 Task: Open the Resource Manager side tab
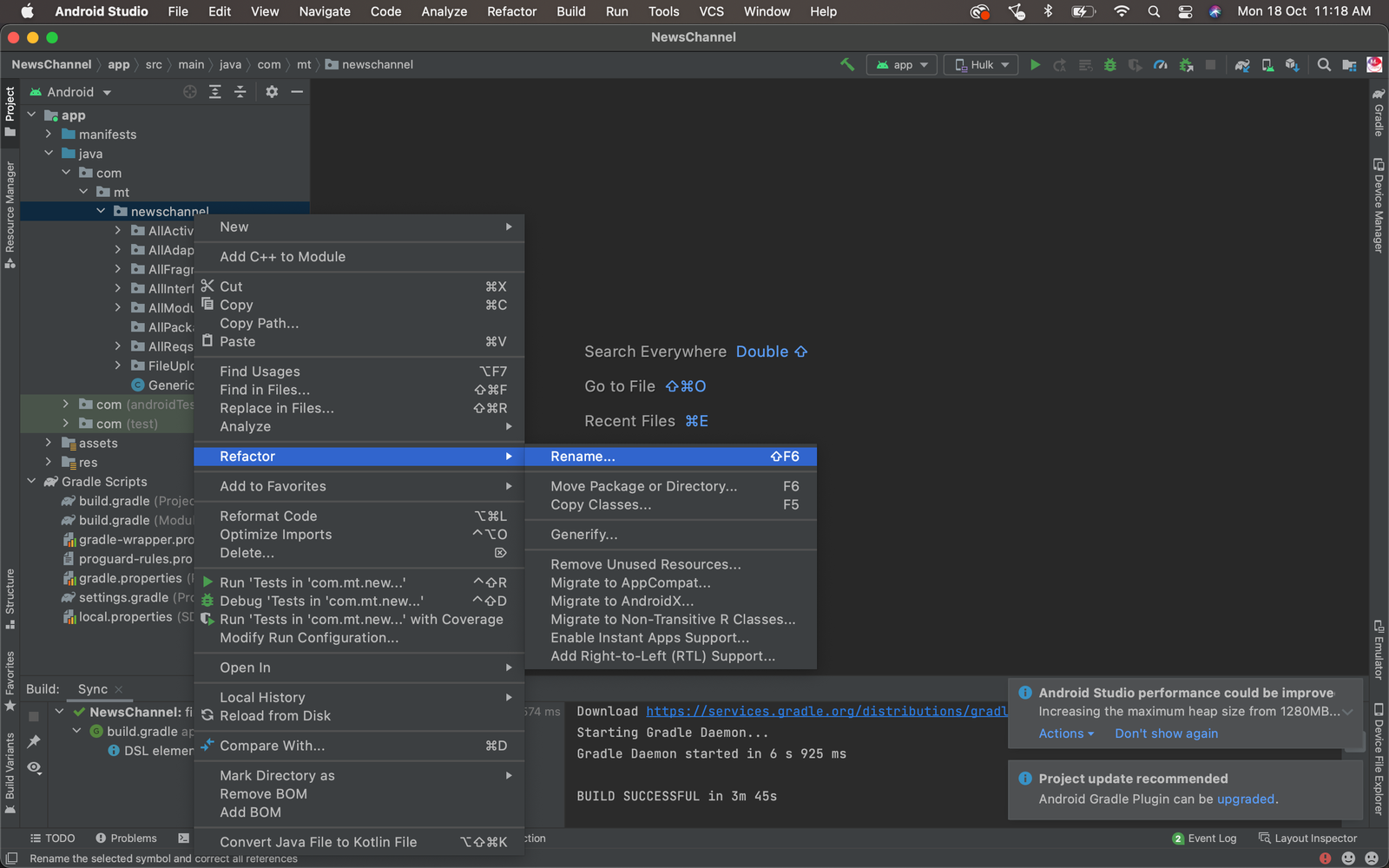click(10, 214)
